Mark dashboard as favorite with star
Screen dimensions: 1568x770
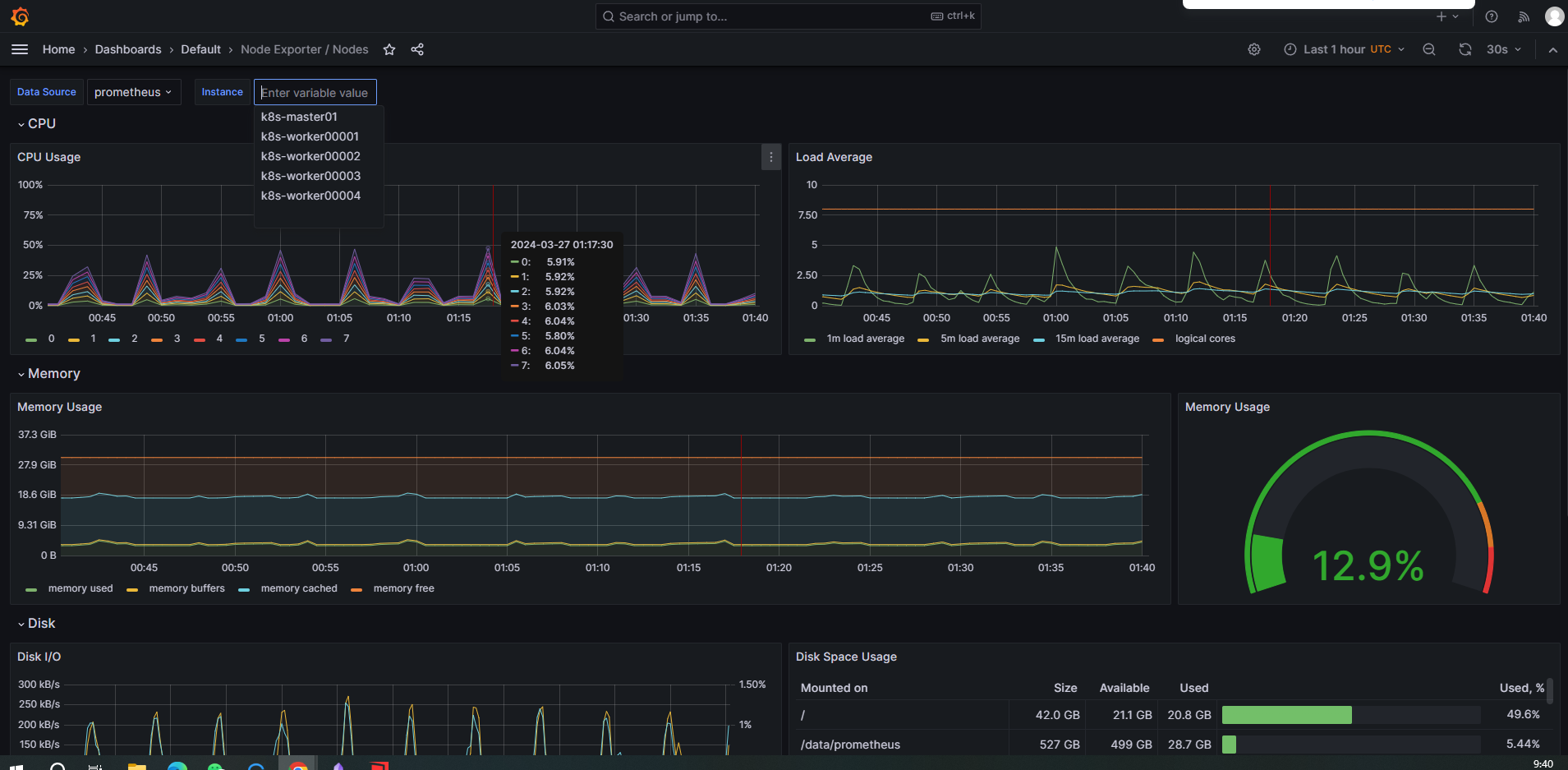pyautogui.click(x=389, y=49)
